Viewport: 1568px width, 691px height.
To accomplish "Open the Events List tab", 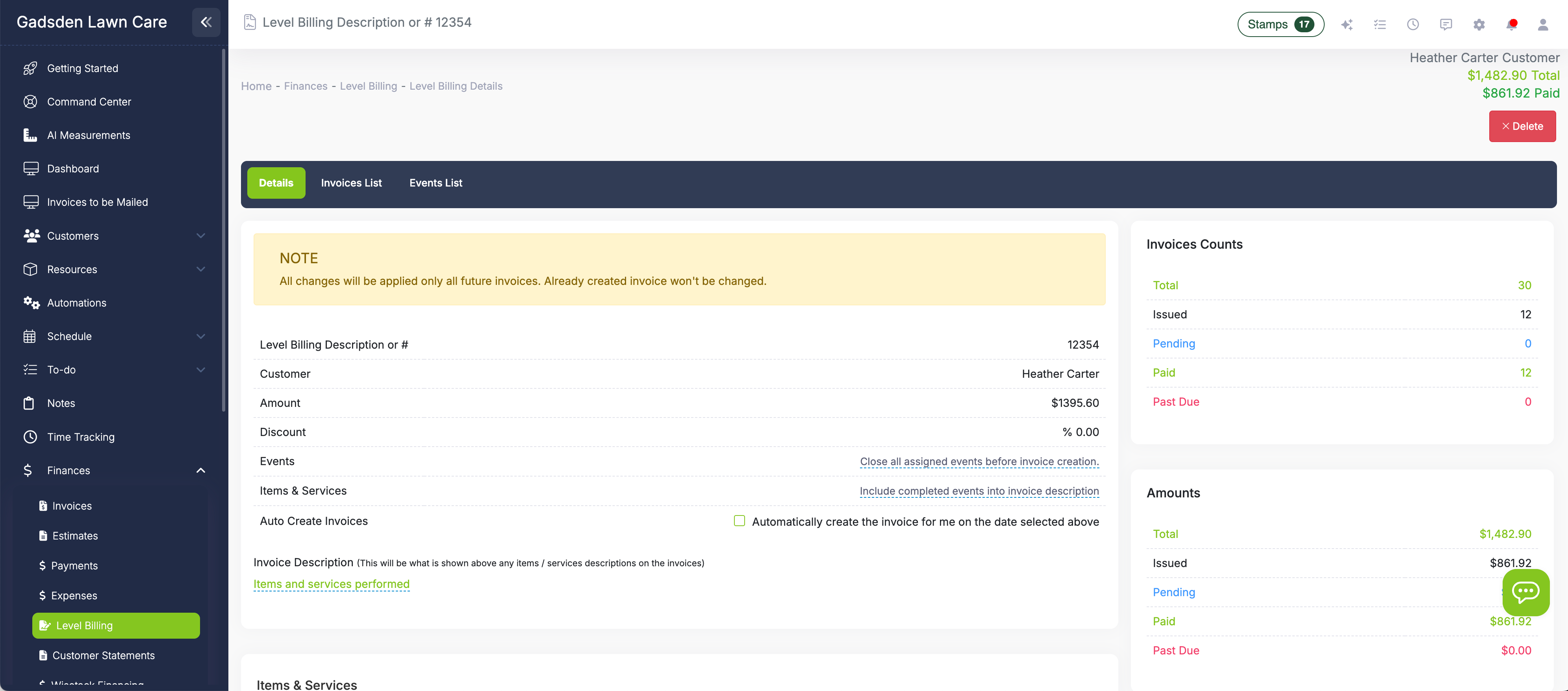I will coord(435,183).
